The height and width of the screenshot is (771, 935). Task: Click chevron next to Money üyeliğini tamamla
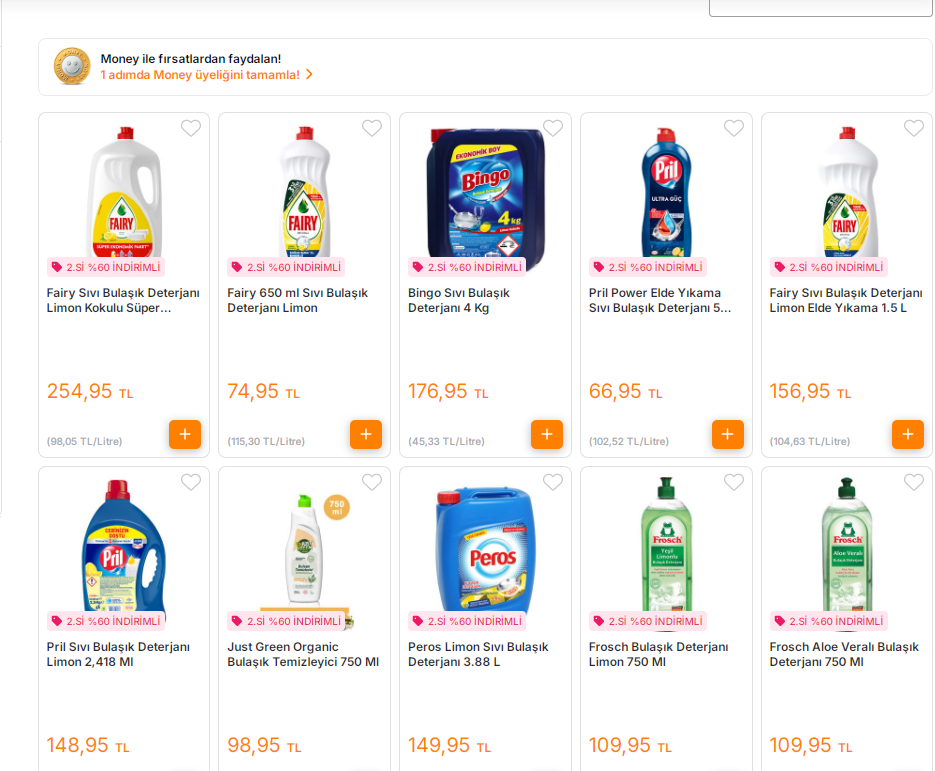309,75
